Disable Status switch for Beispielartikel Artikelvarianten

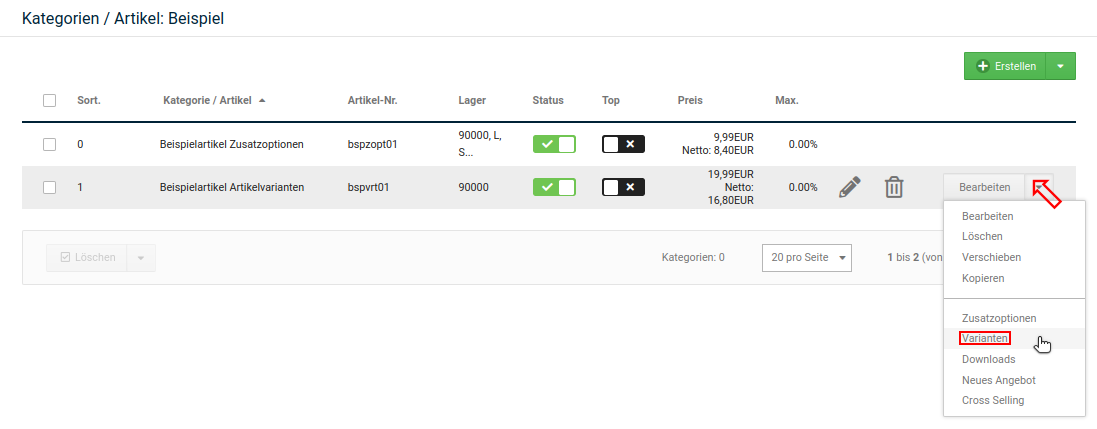554,187
